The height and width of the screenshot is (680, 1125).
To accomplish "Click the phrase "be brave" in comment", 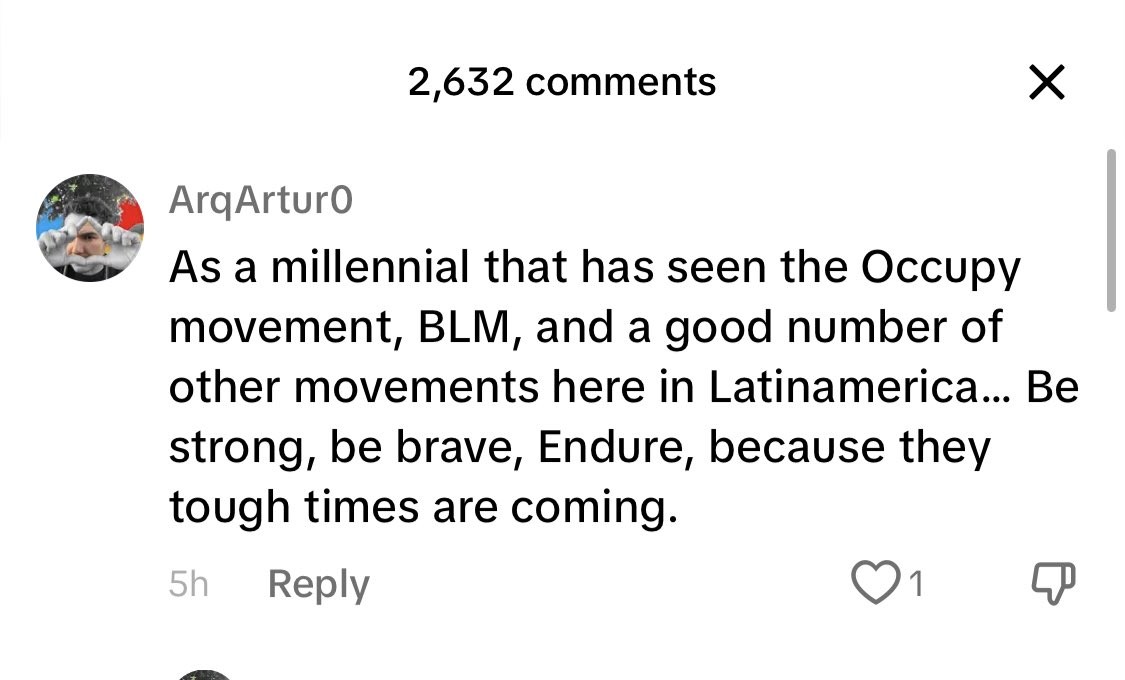I will [423, 448].
